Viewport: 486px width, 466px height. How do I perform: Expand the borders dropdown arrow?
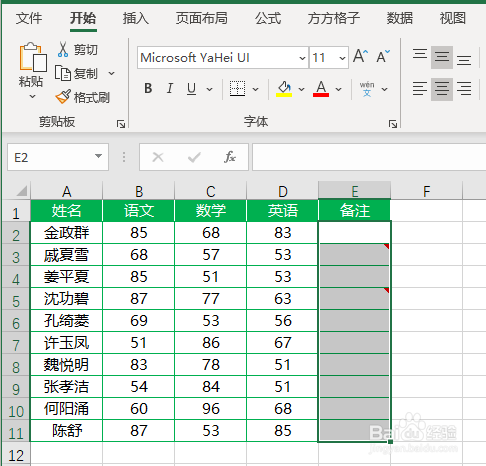[255, 89]
